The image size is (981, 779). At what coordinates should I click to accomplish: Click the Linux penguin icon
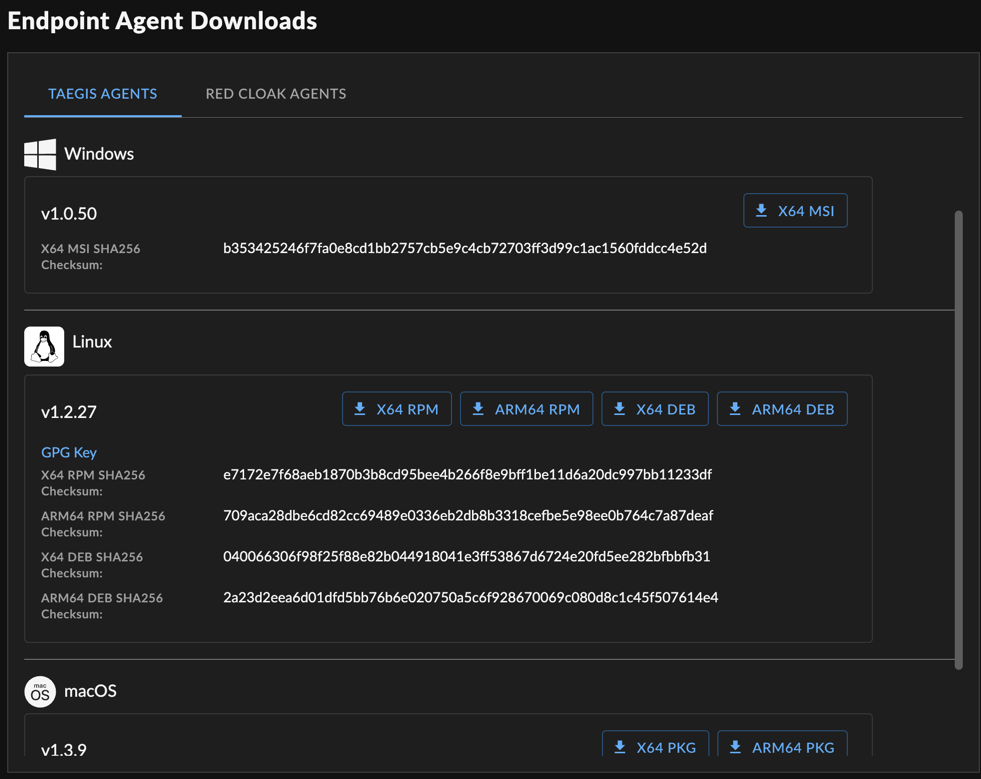coord(44,347)
